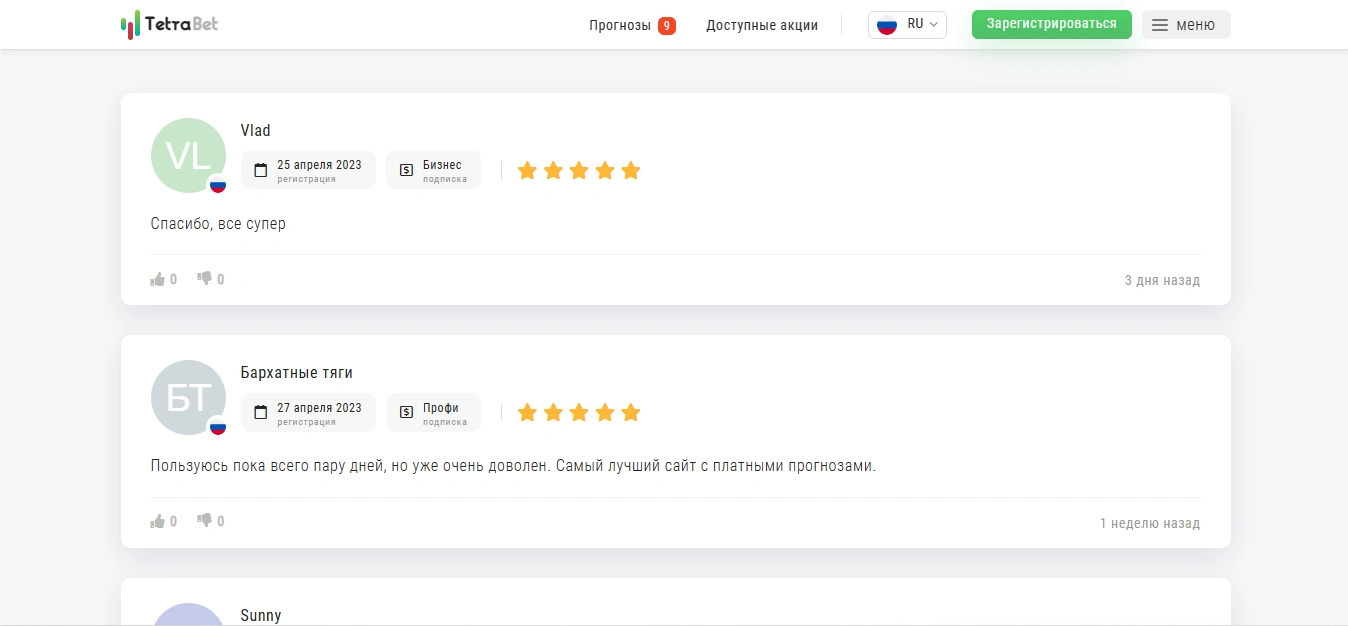Click the Russian flag in language selector
Image resolution: width=1348 pixels, height=626 pixels.
[886, 25]
